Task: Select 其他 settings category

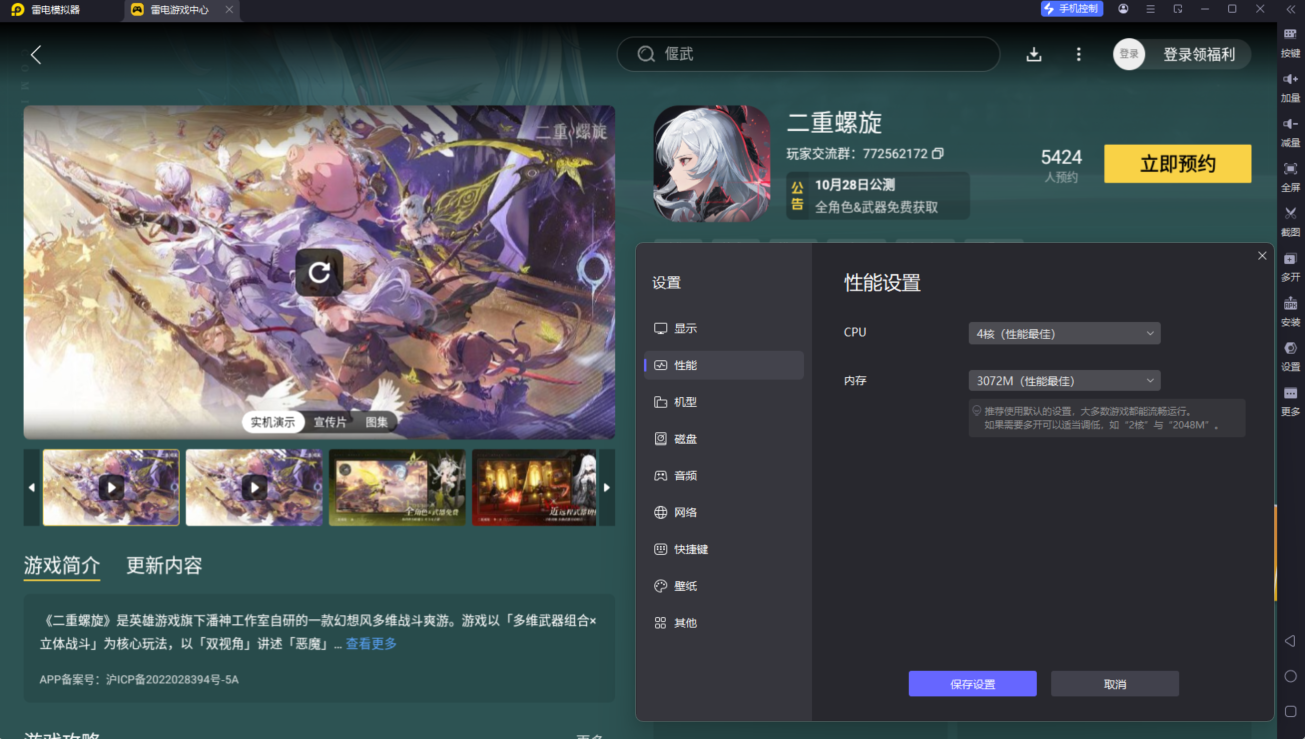Action: tap(724, 623)
